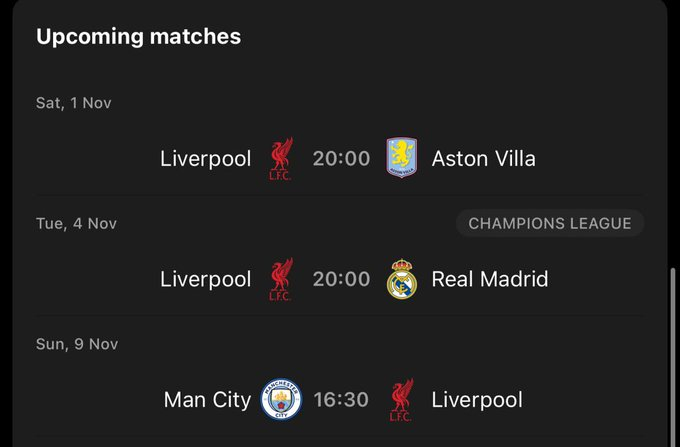Click the 16:30 kickoff time
Image resolution: width=680 pixels, height=447 pixels.
341,400
